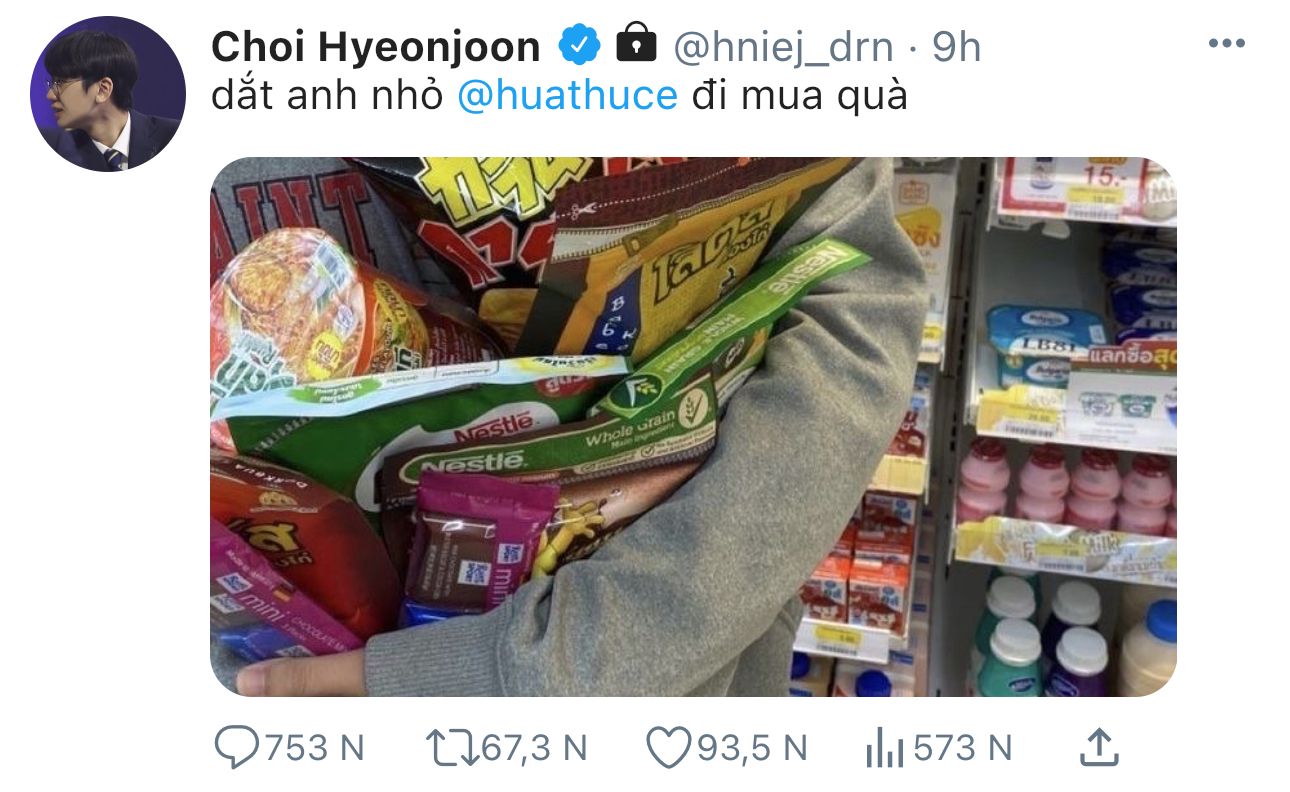Like the tweet with the heart icon

[x=666, y=747]
